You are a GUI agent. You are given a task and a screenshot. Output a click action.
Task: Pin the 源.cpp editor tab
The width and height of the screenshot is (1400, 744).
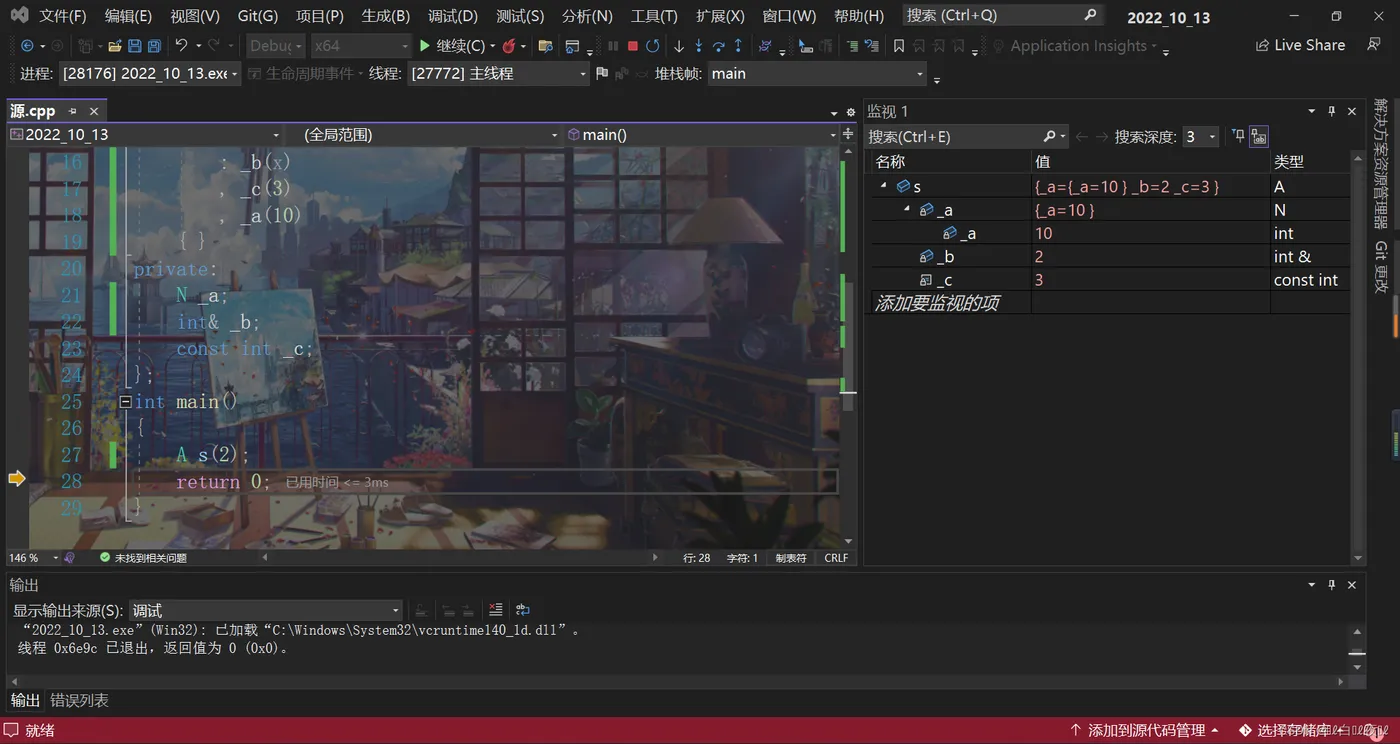73,111
